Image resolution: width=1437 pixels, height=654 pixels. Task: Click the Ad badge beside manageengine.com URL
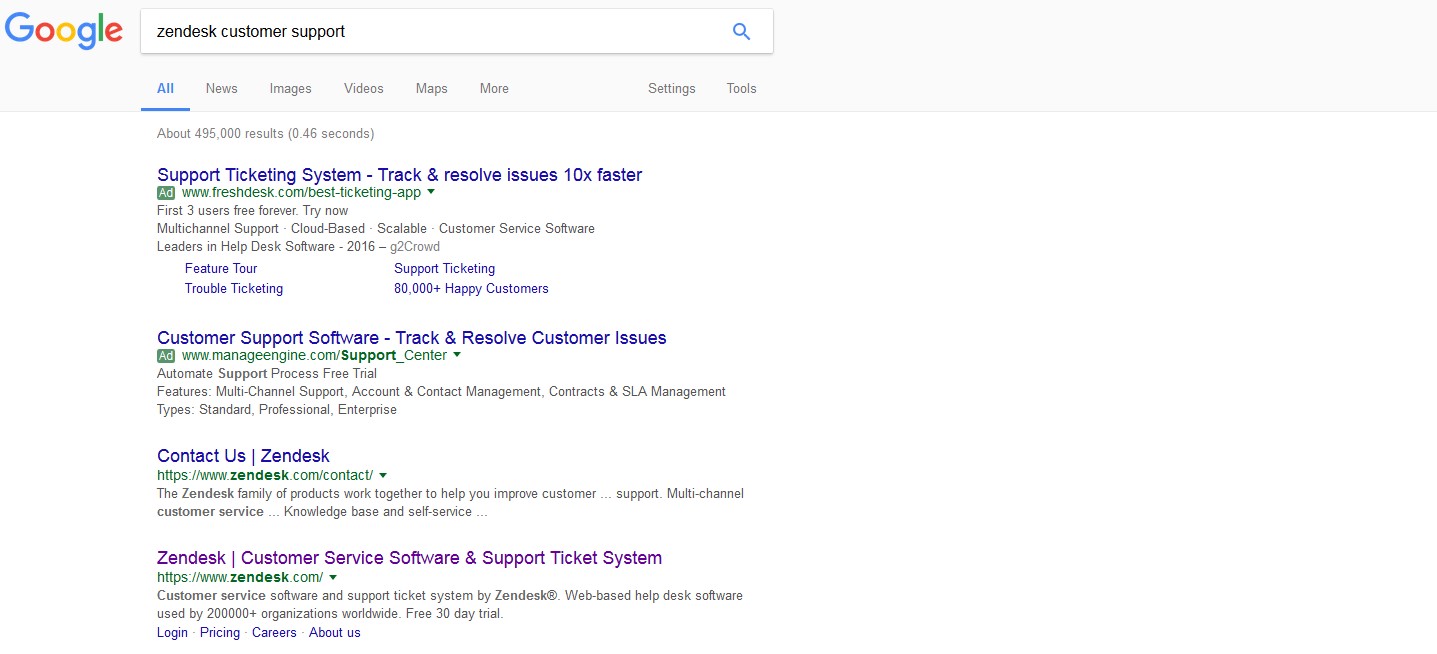point(166,355)
